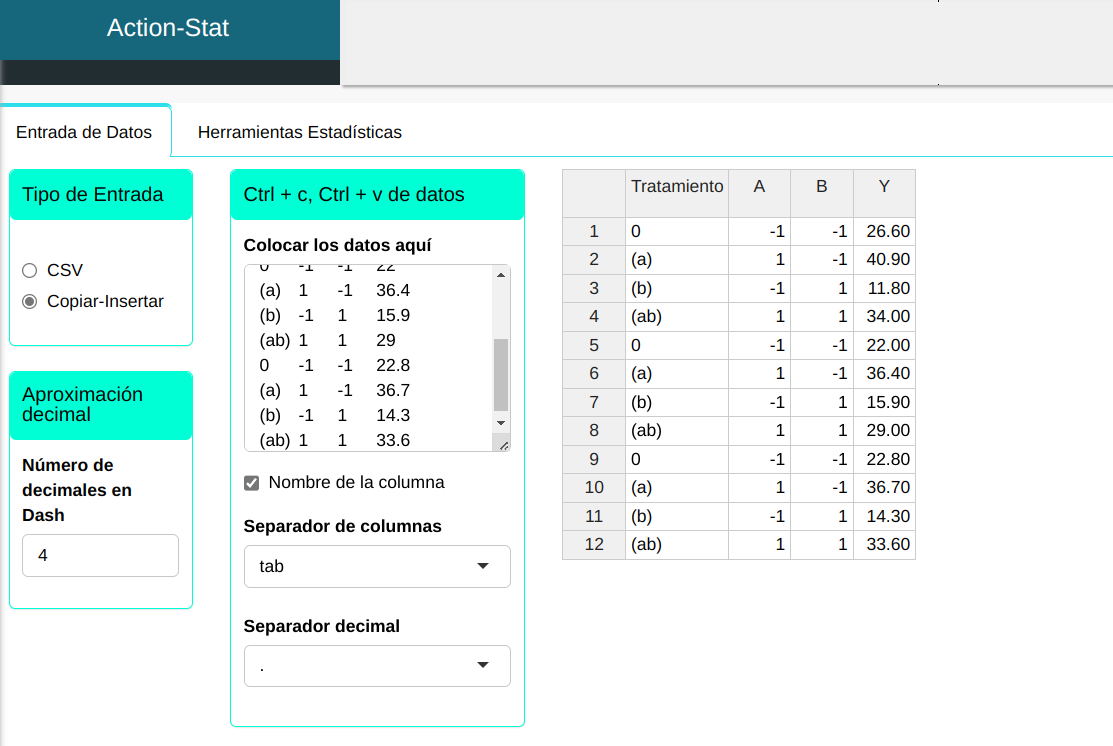Click row number 12 in the table

click(x=594, y=545)
